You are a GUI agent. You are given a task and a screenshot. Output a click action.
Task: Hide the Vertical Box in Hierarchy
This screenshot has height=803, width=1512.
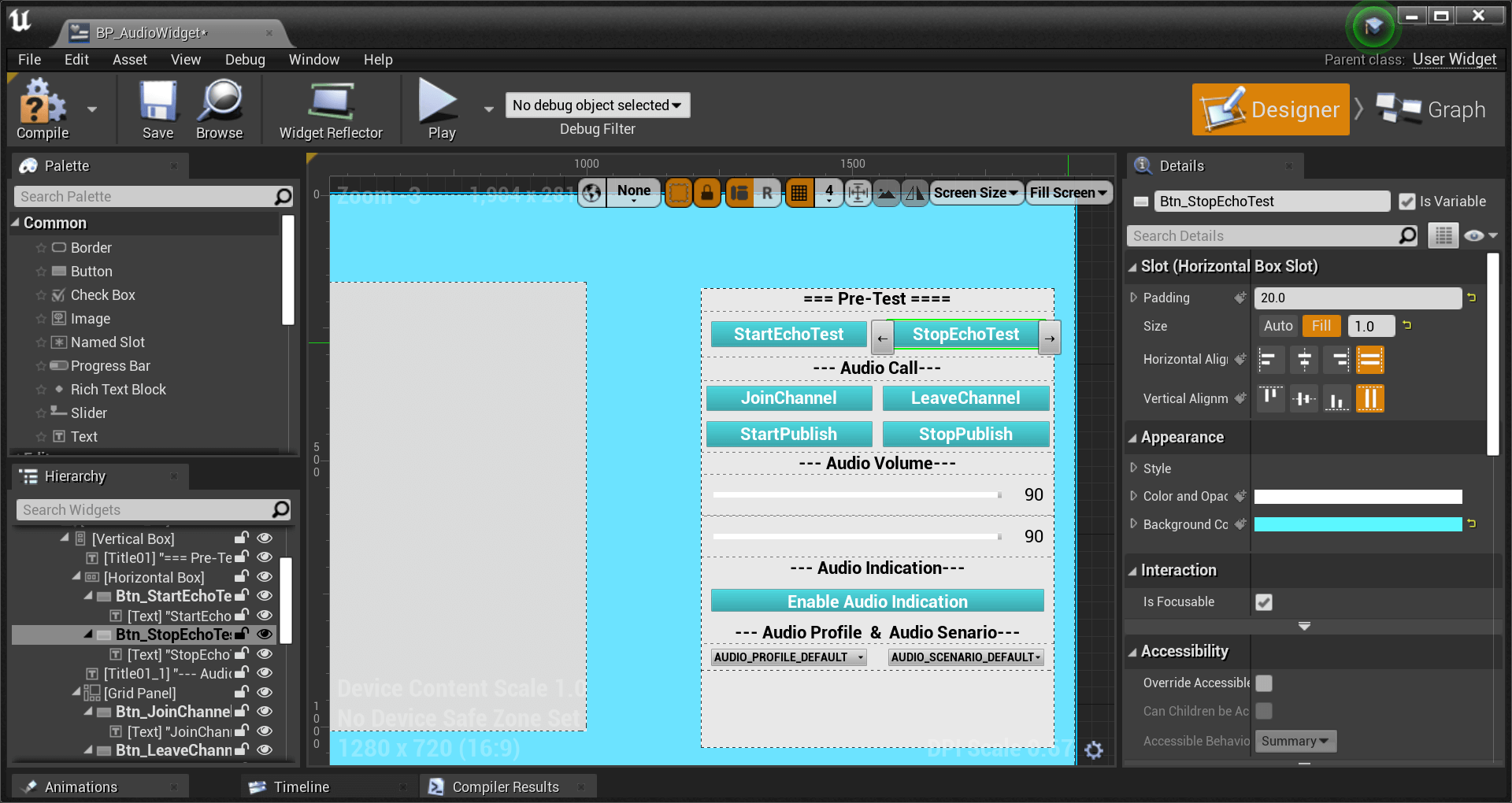(x=265, y=538)
